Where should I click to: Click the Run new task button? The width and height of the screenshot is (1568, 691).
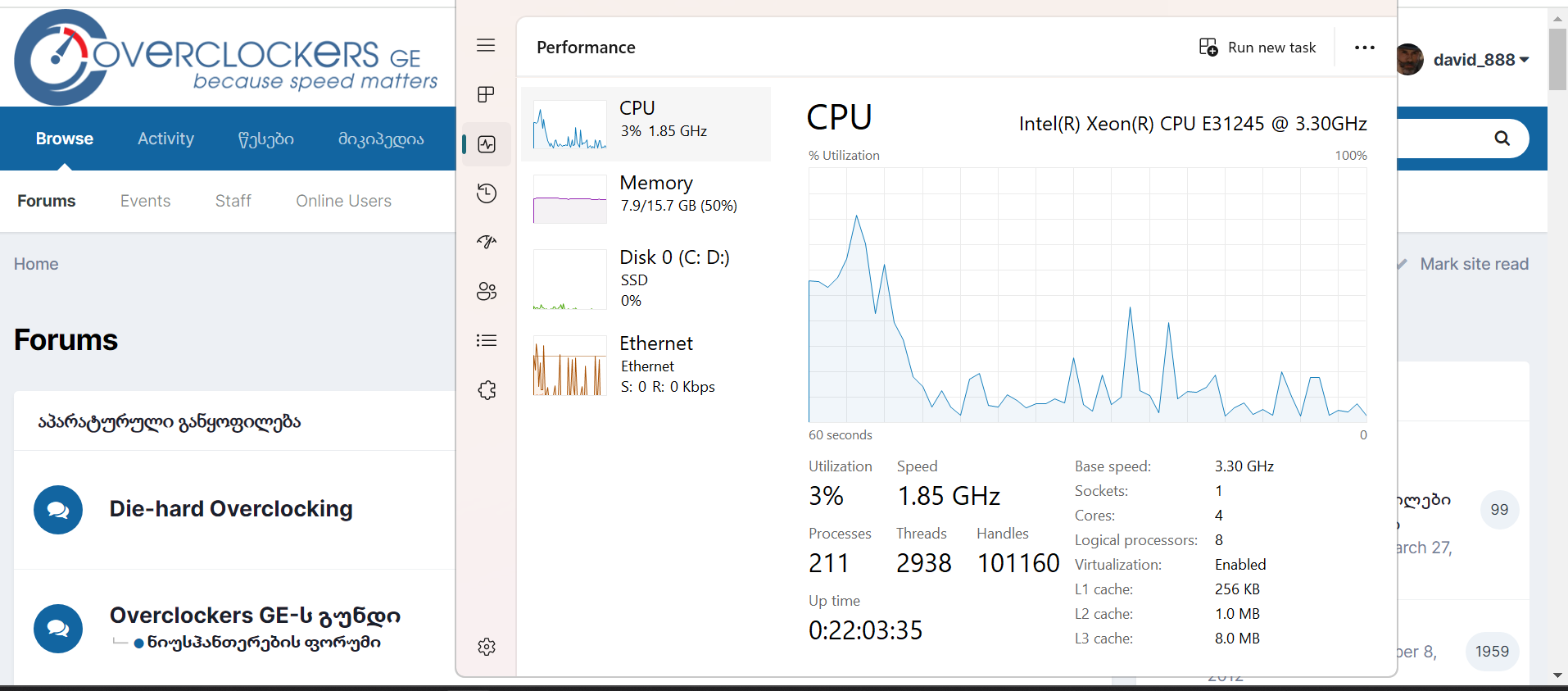click(x=1258, y=48)
